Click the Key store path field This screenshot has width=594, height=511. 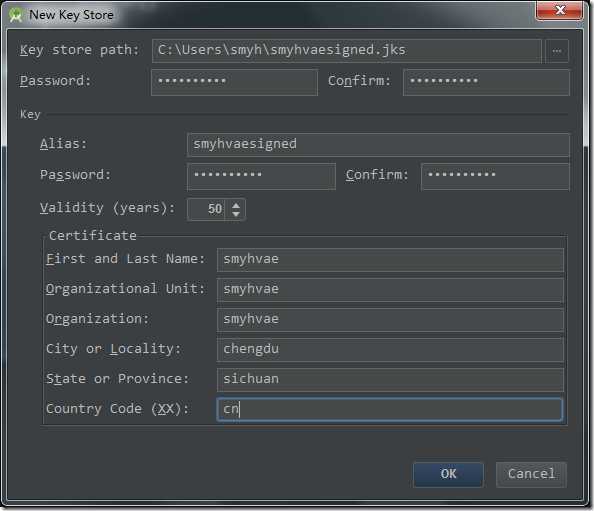click(347, 51)
